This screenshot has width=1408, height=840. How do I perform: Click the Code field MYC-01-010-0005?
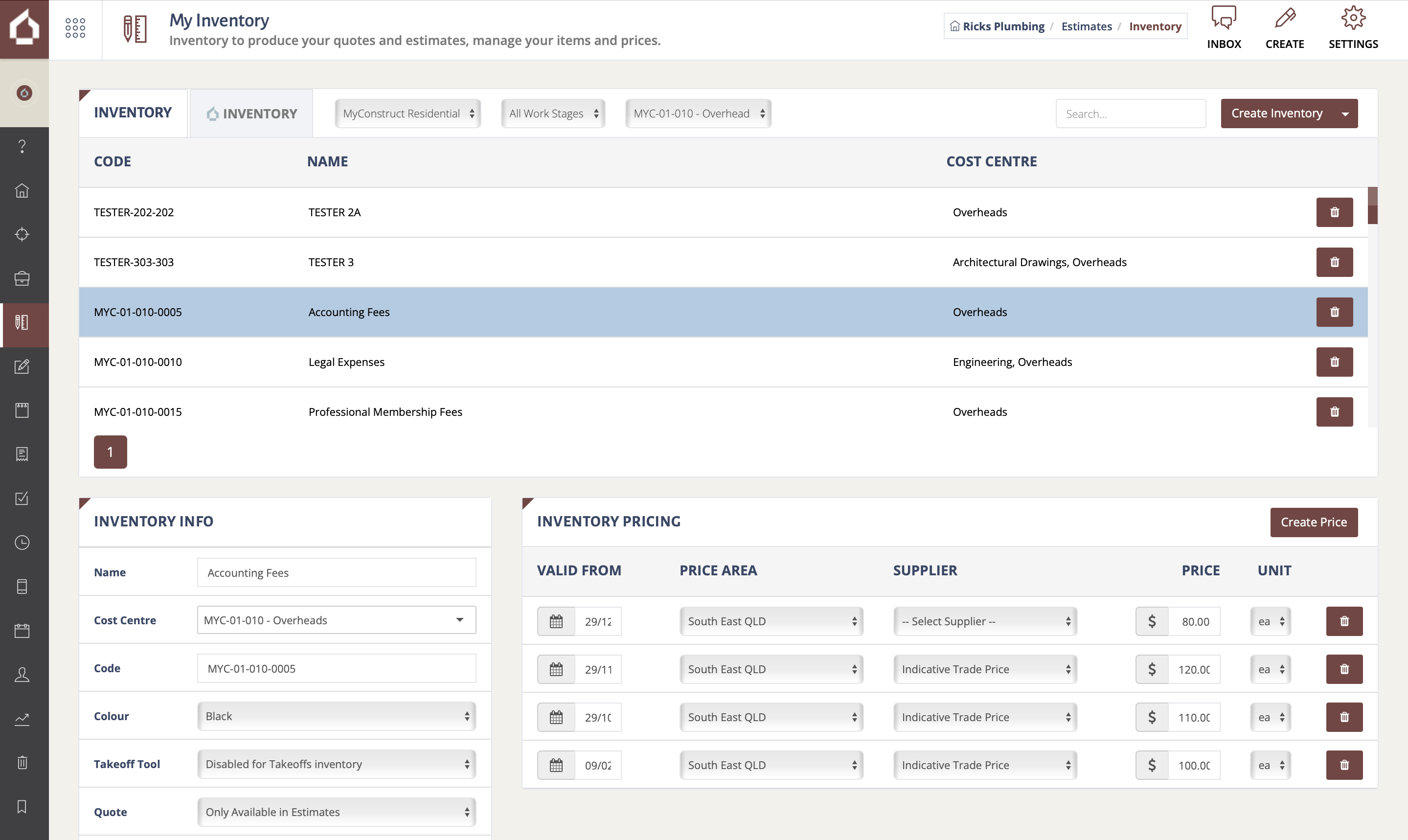click(x=337, y=668)
